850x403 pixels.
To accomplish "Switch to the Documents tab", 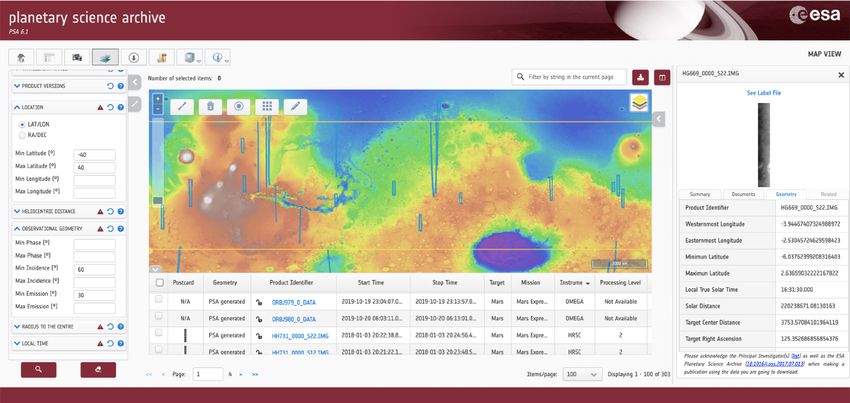I will pyautogui.click(x=743, y=194).
